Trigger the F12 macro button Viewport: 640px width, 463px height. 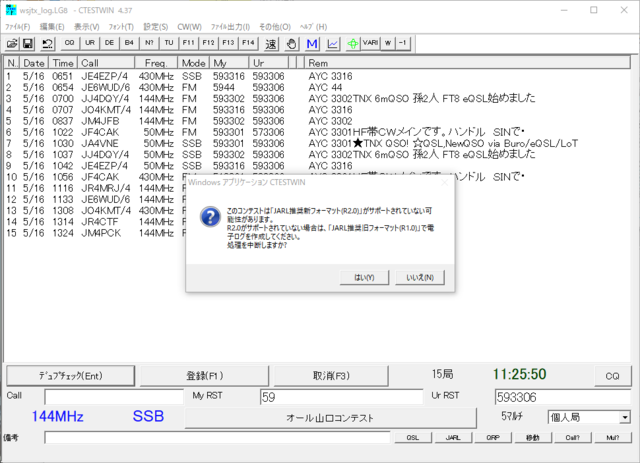click(209, 43)
